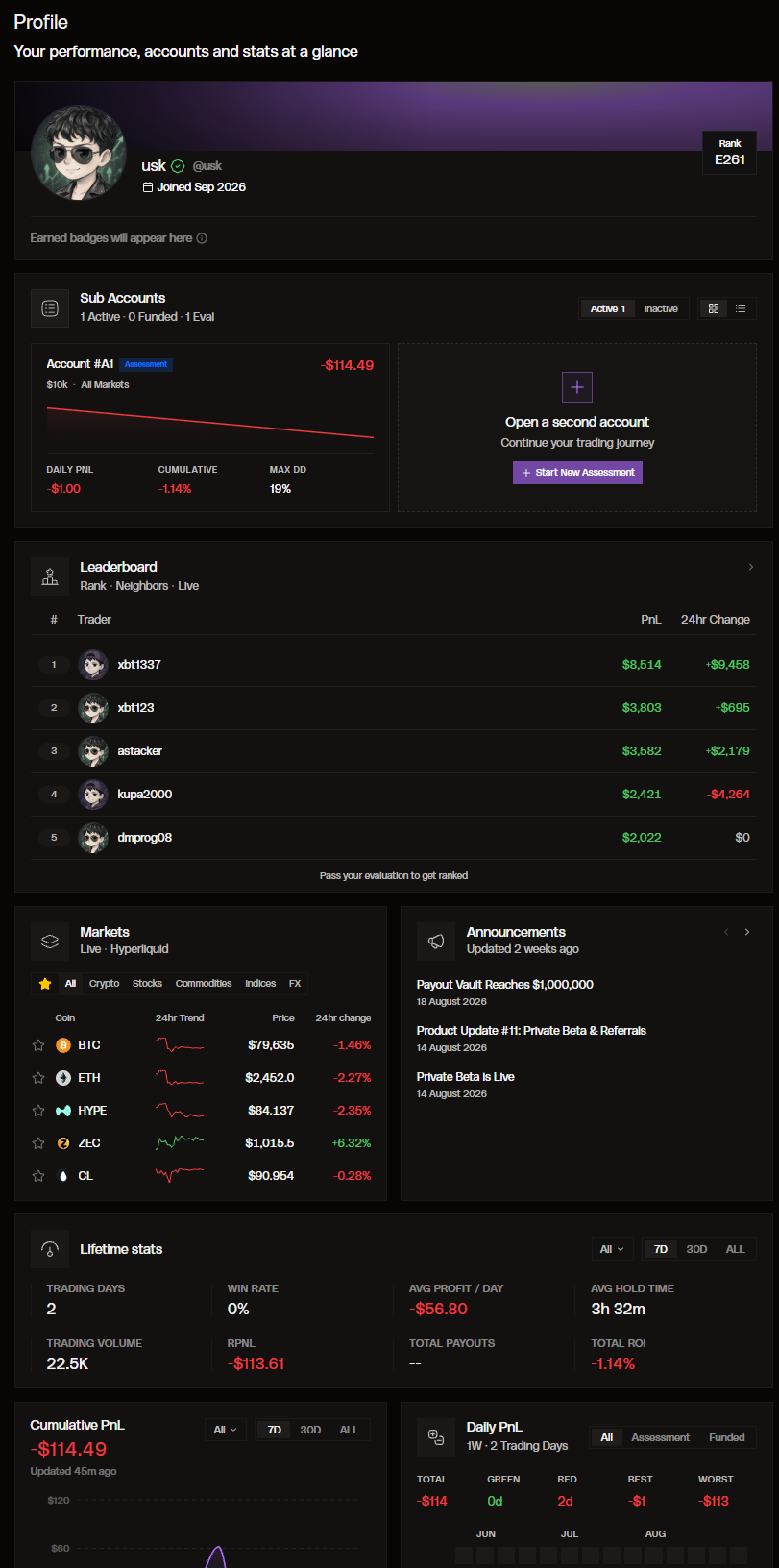Viewport: 779px width, 1568px height.
Task: Click the Assessment tag on Account #A1
Action: pos(146,365)
